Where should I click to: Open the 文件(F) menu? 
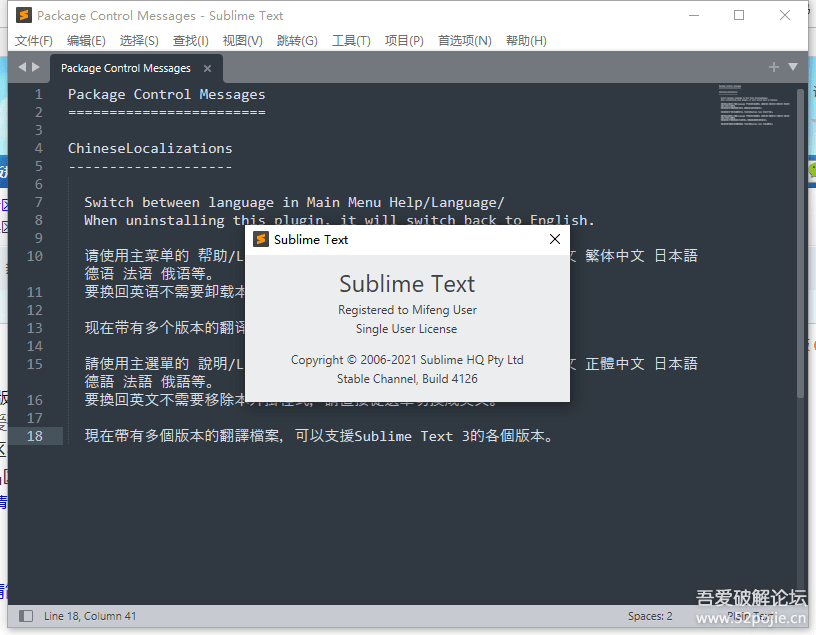(x=34, y=40)
